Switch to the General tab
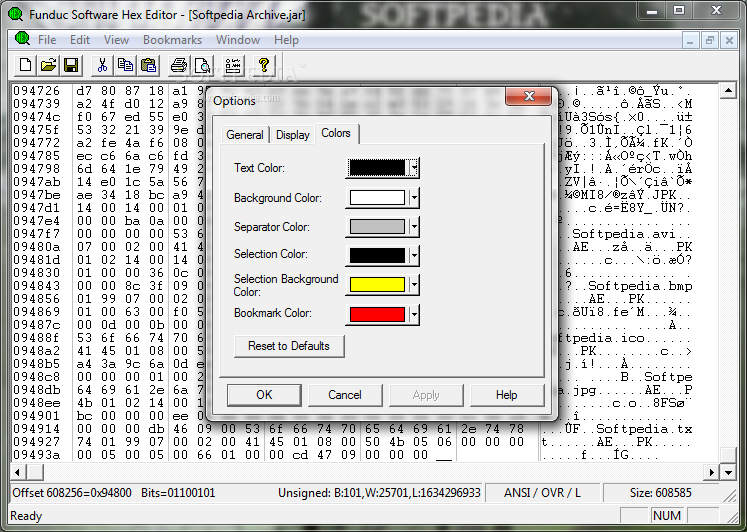 click(245, 135)
